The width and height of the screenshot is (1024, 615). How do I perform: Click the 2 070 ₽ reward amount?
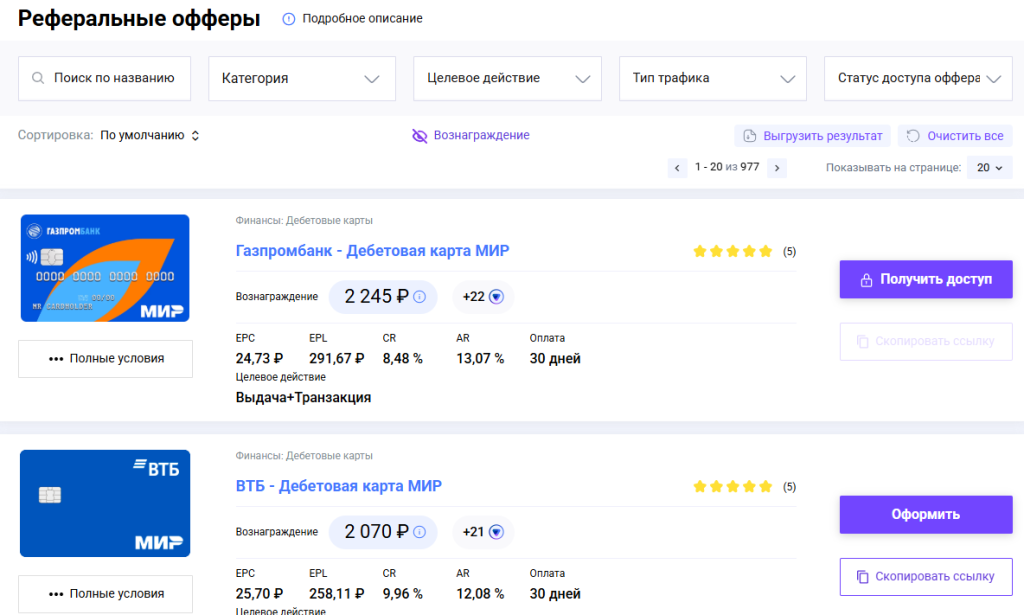[376, 531]
